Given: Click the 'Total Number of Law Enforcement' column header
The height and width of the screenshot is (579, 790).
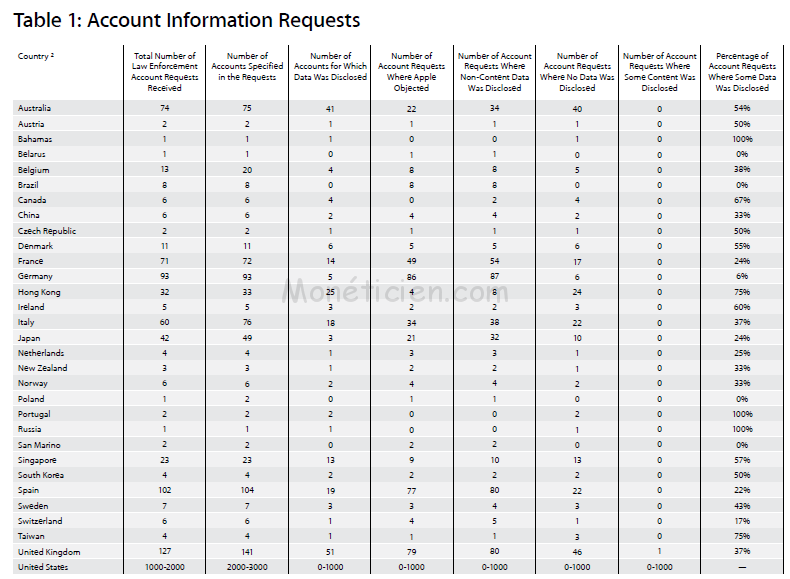Looking at the screenshot, I should (x=164, y=72).
